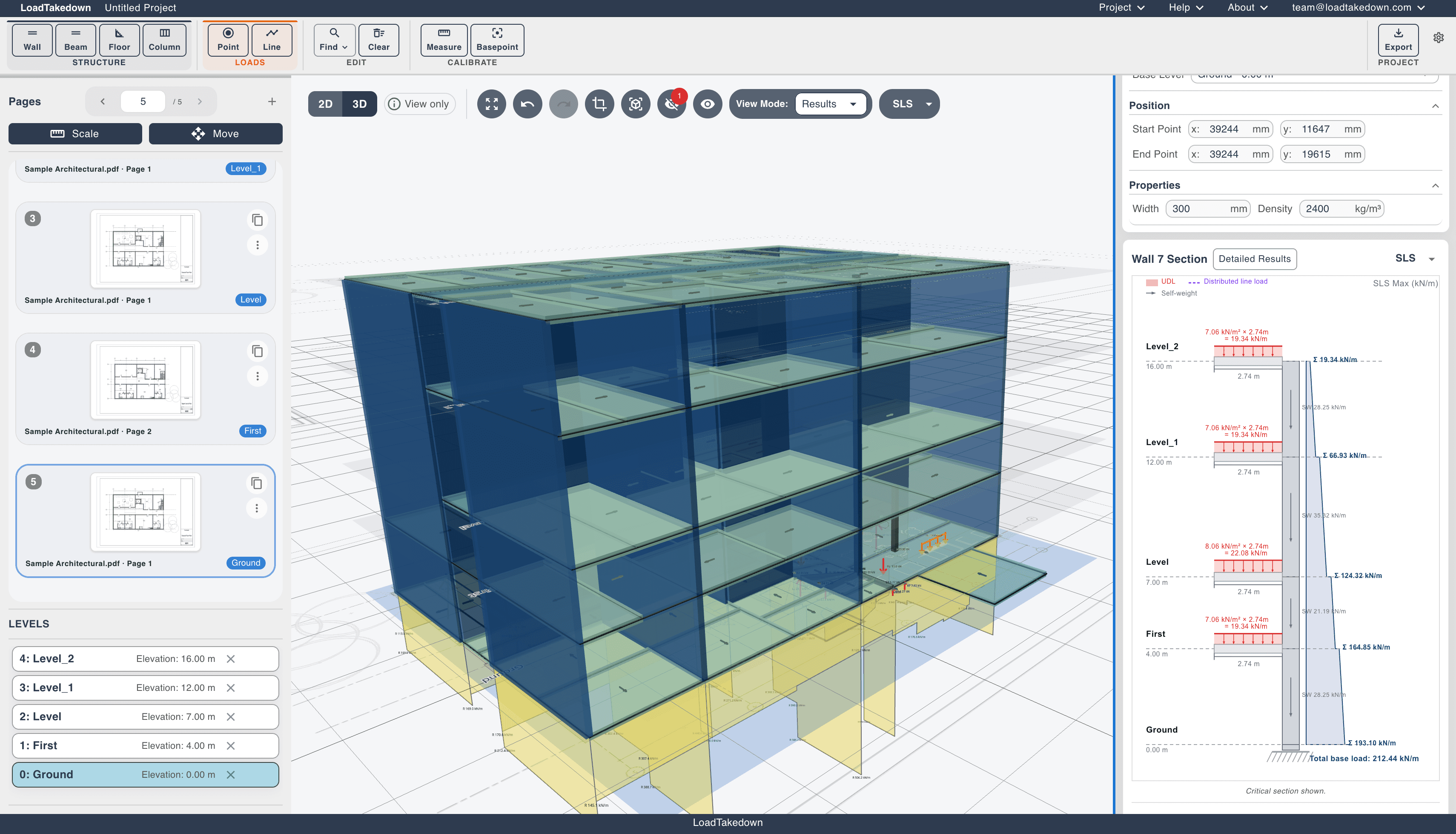Open the Project menu
This screenshot has height=834, width=1456.
(1120, 7)
